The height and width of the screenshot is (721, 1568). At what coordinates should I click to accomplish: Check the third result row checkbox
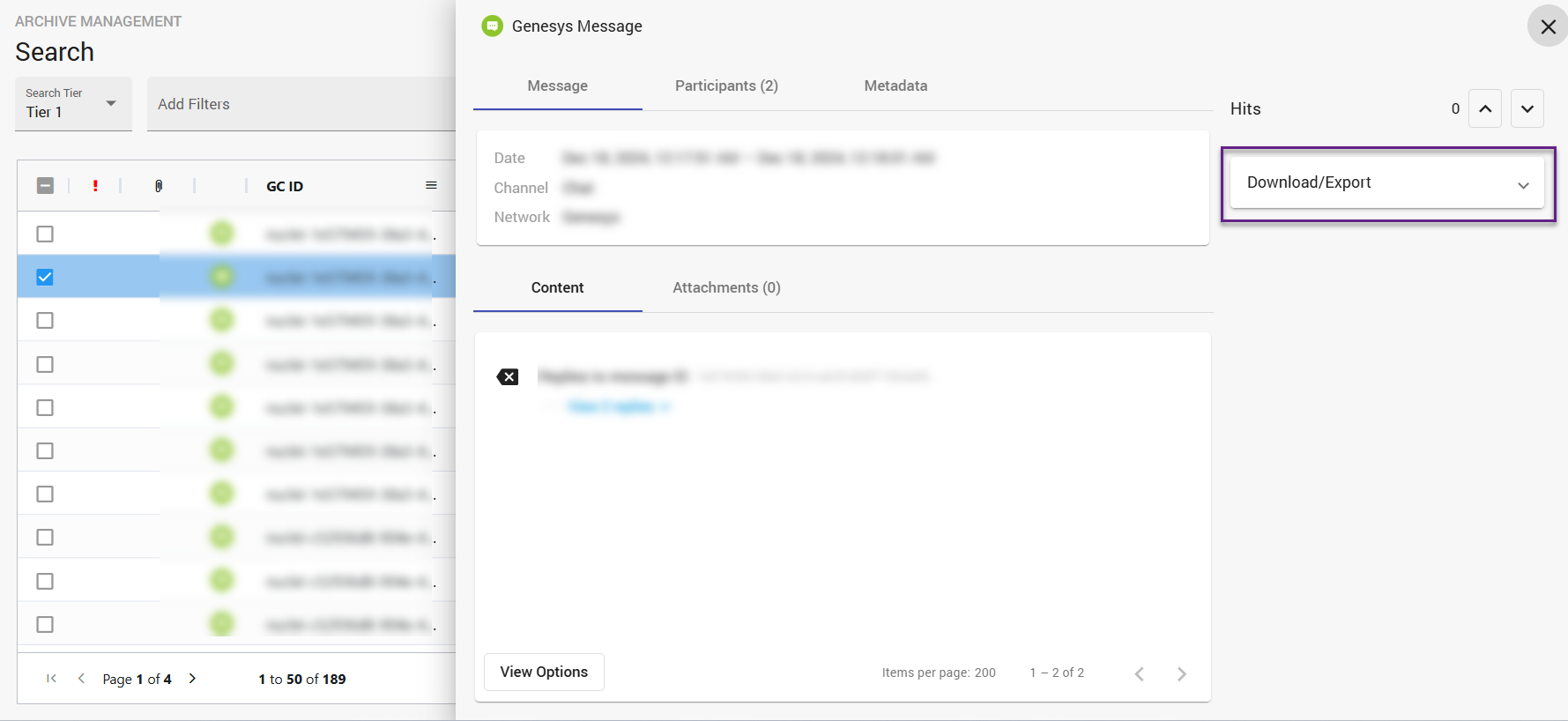click(x=45, y=320)
